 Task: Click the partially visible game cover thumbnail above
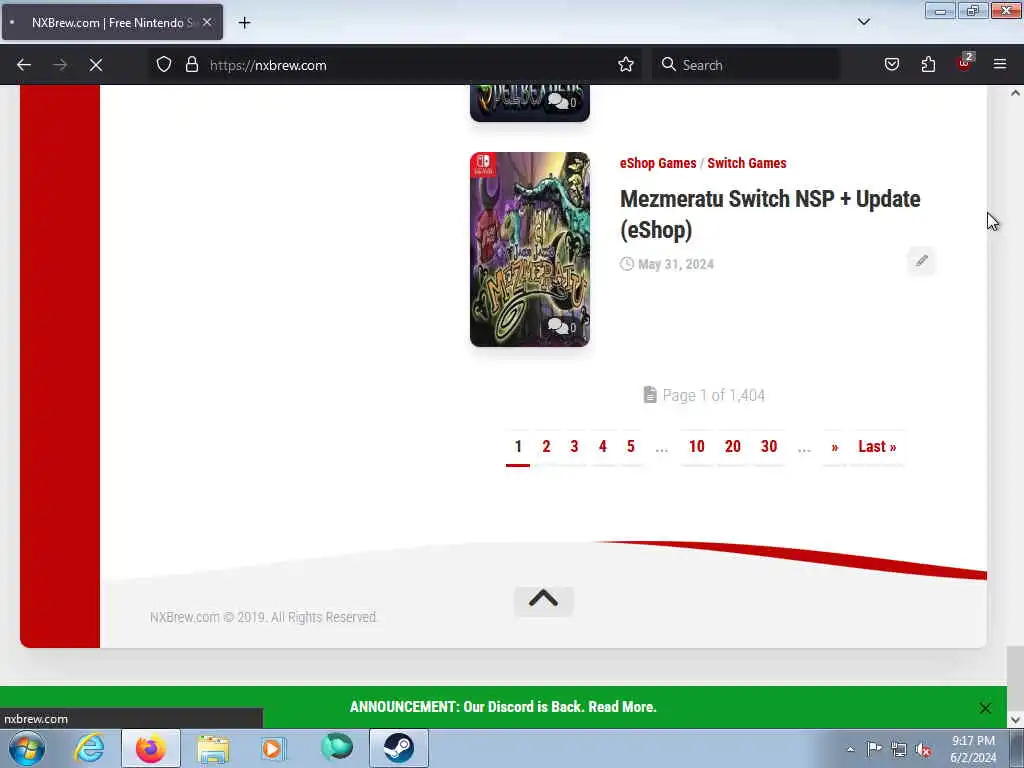[530, 103]
